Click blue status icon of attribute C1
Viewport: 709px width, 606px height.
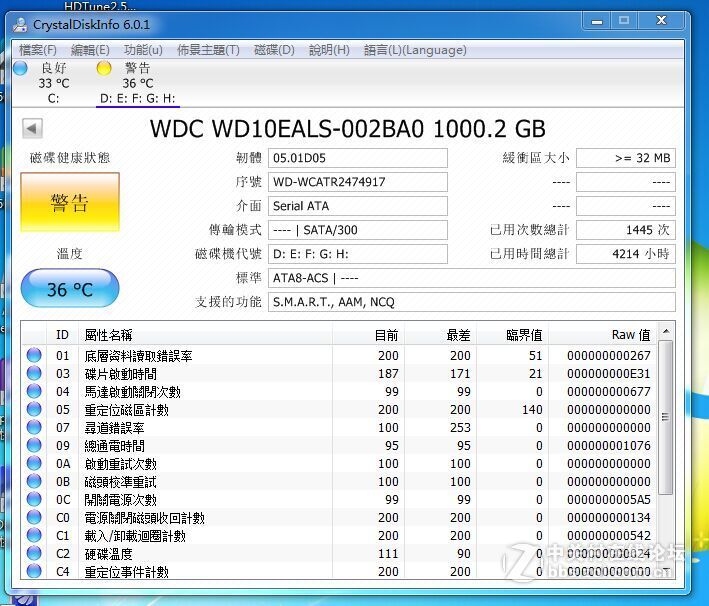[34, 535]
